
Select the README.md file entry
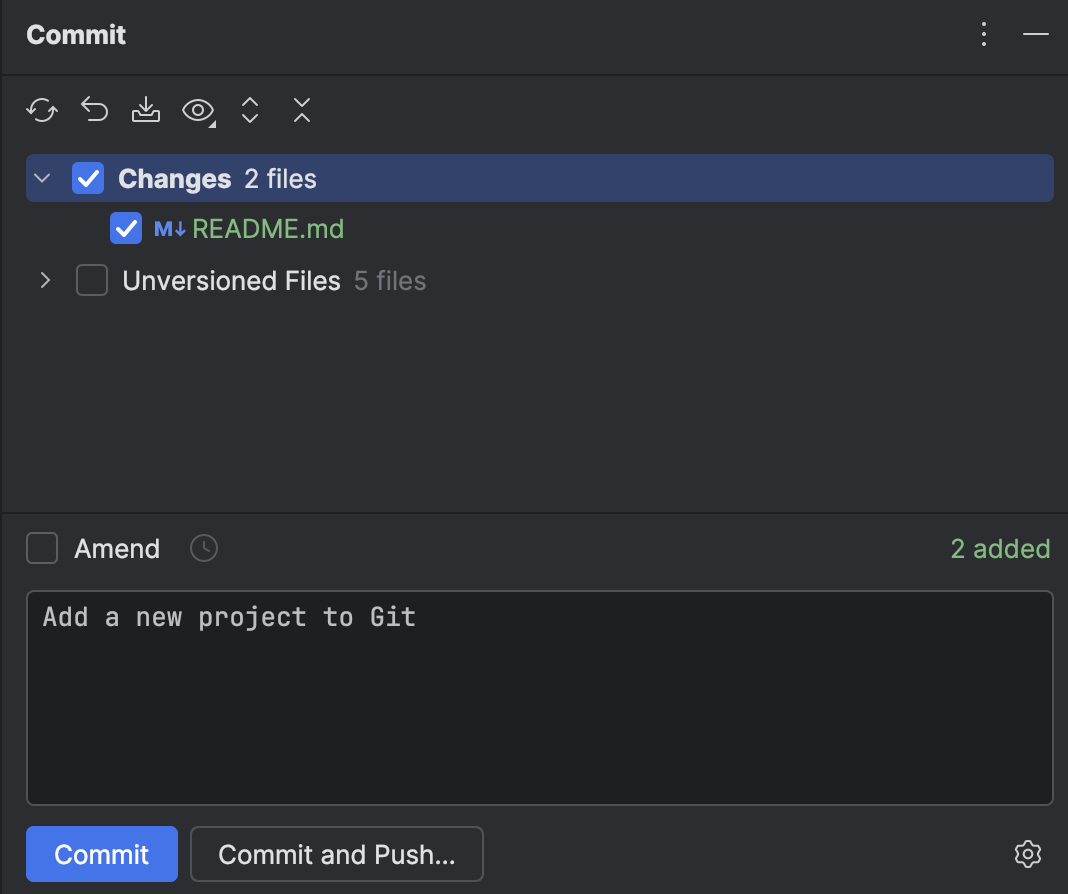[x=268, y=228]
